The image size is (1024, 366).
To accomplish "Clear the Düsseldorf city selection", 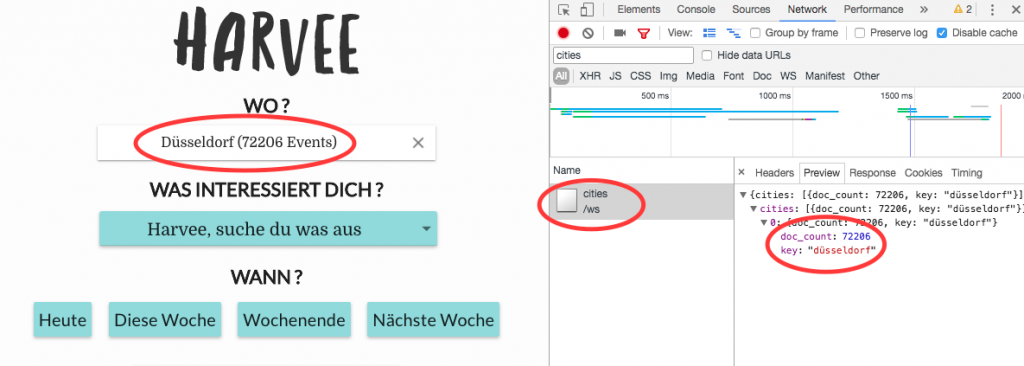I will (x=418, y=142).
